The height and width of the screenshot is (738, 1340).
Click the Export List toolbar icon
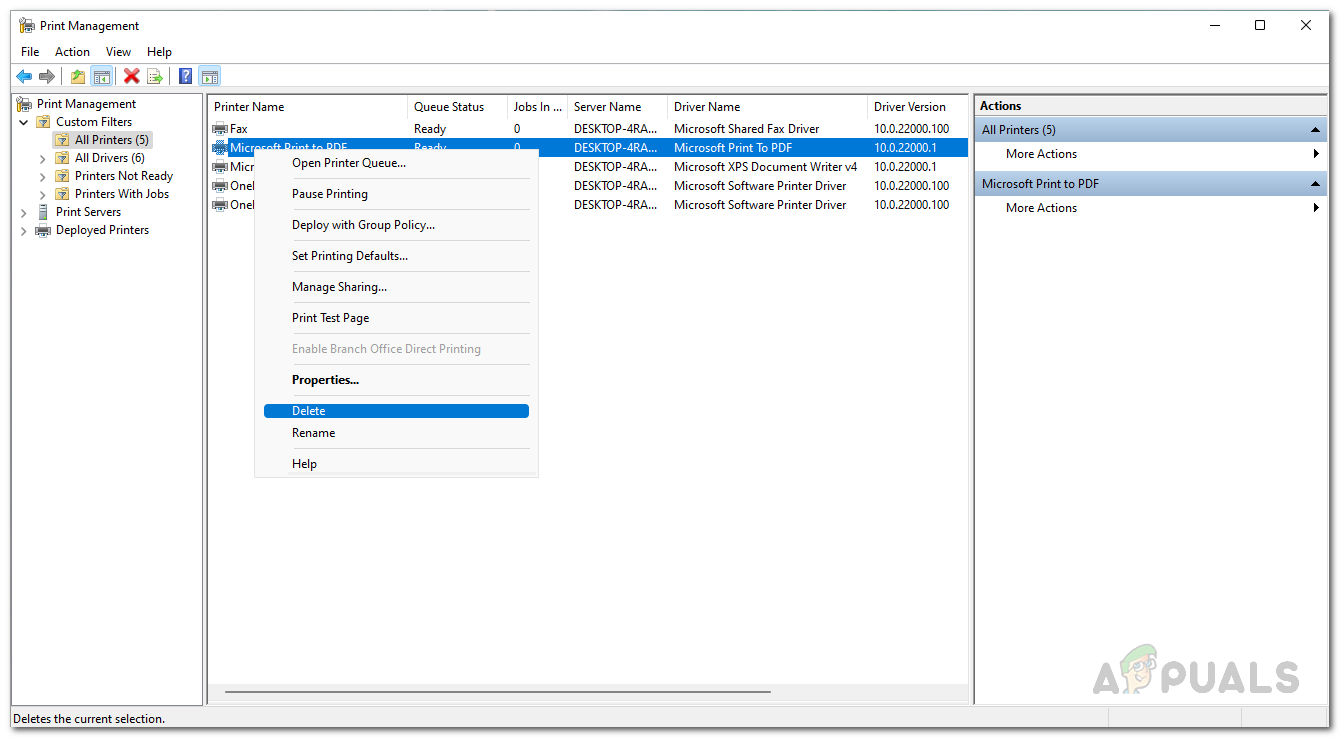pyautogui.click(x=155, y=76)
